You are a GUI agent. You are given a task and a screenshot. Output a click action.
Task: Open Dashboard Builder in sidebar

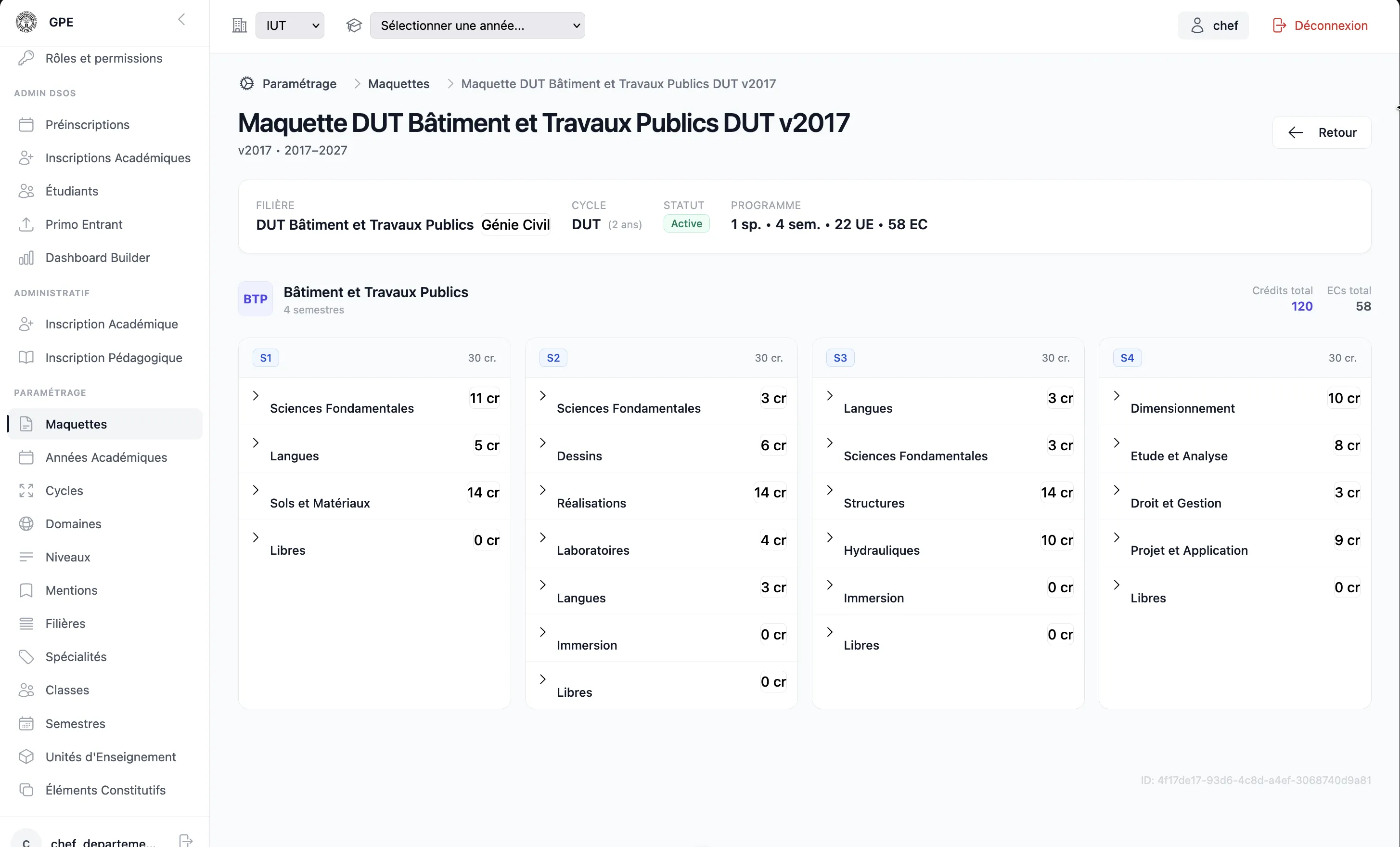(104, 258)
